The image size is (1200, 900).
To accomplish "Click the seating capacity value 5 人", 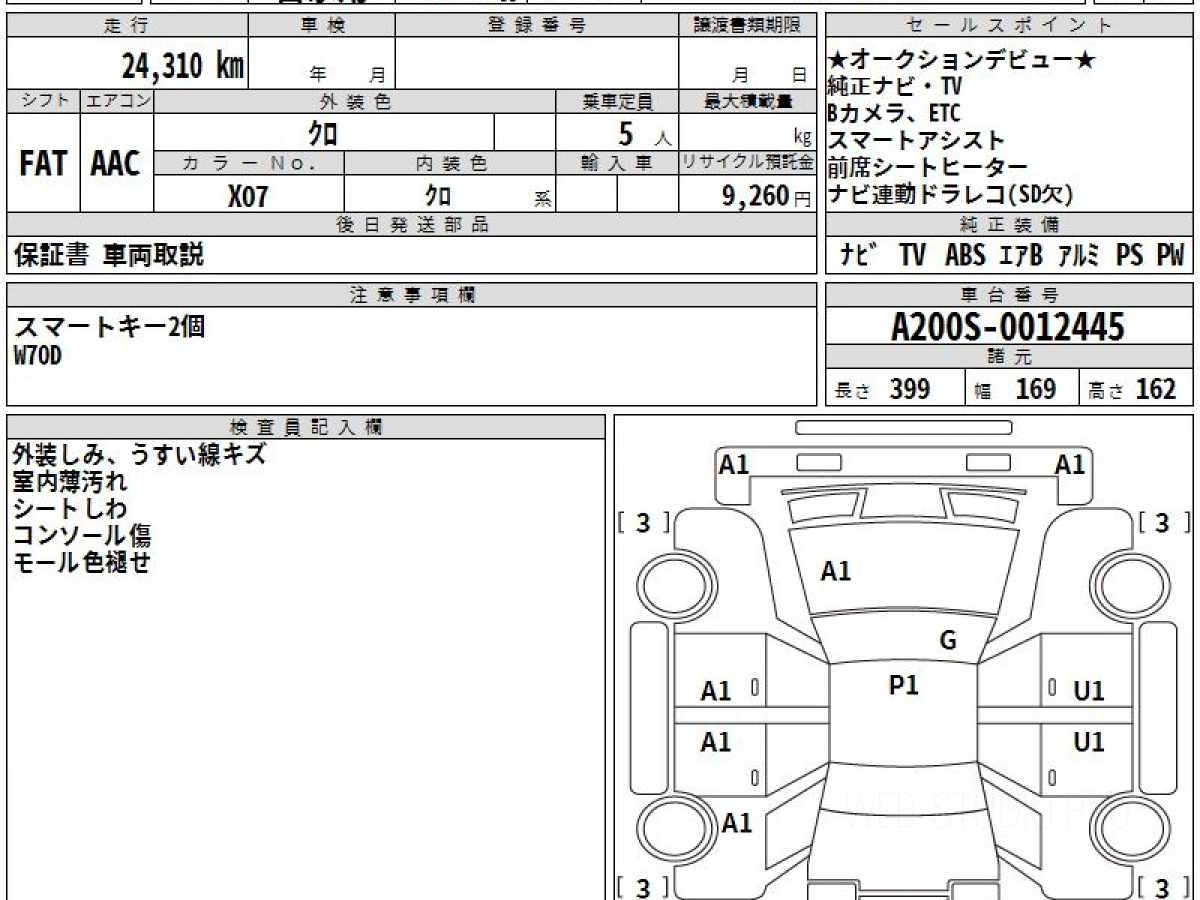I will 644,133.
